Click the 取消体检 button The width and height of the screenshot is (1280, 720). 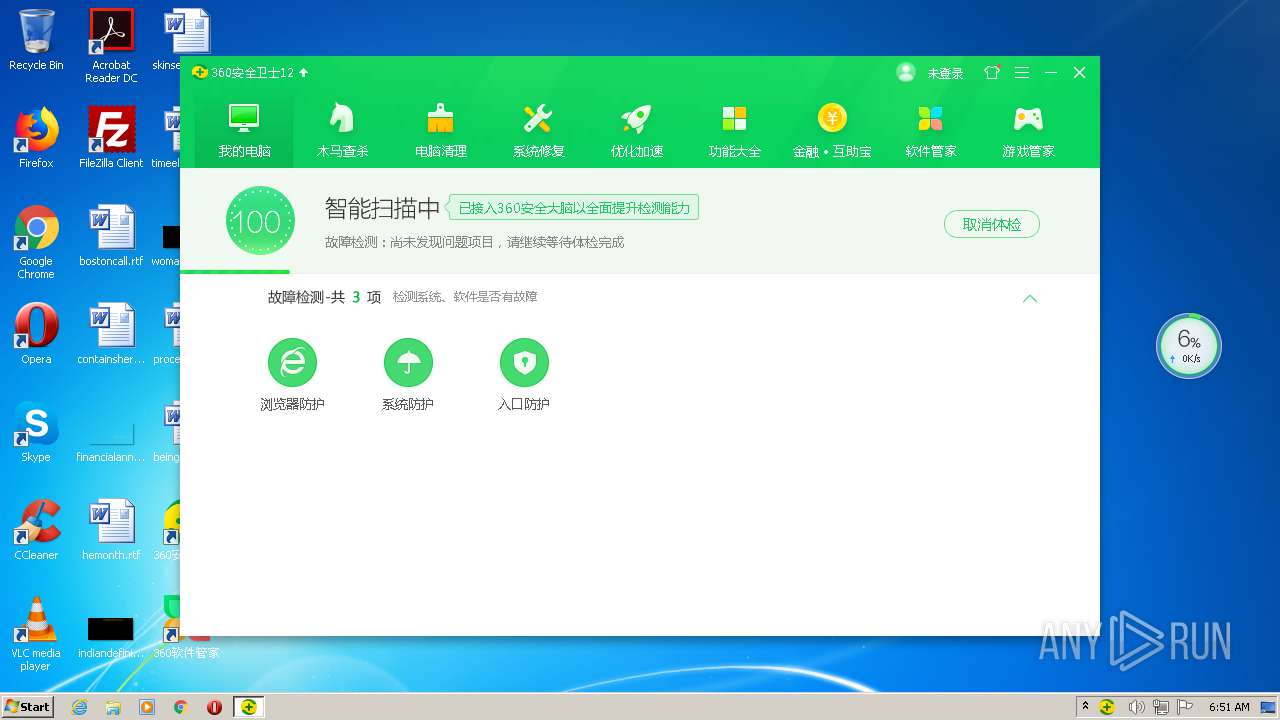coord(991,224)
